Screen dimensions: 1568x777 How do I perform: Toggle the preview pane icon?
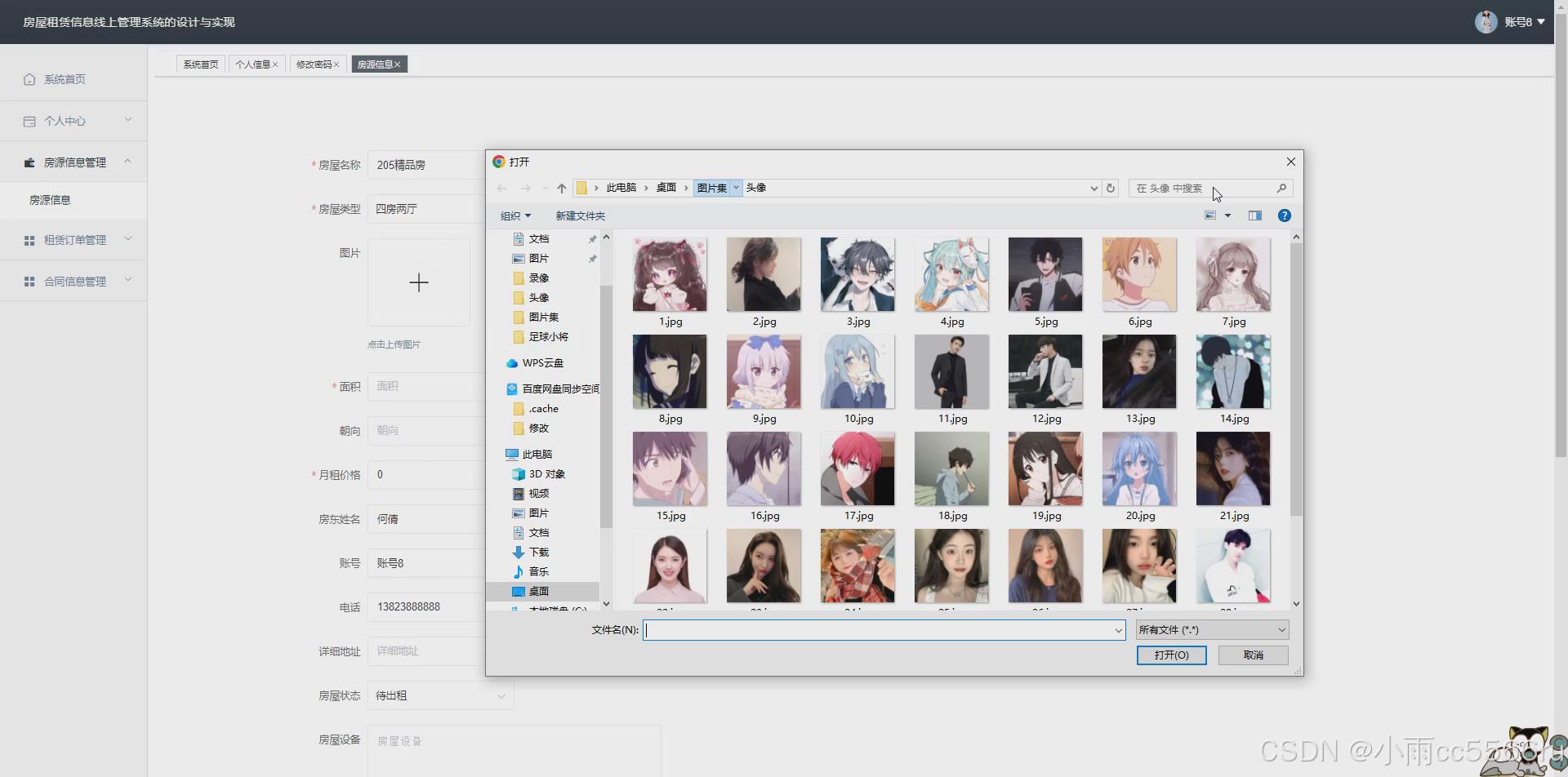coord(1255,215)
